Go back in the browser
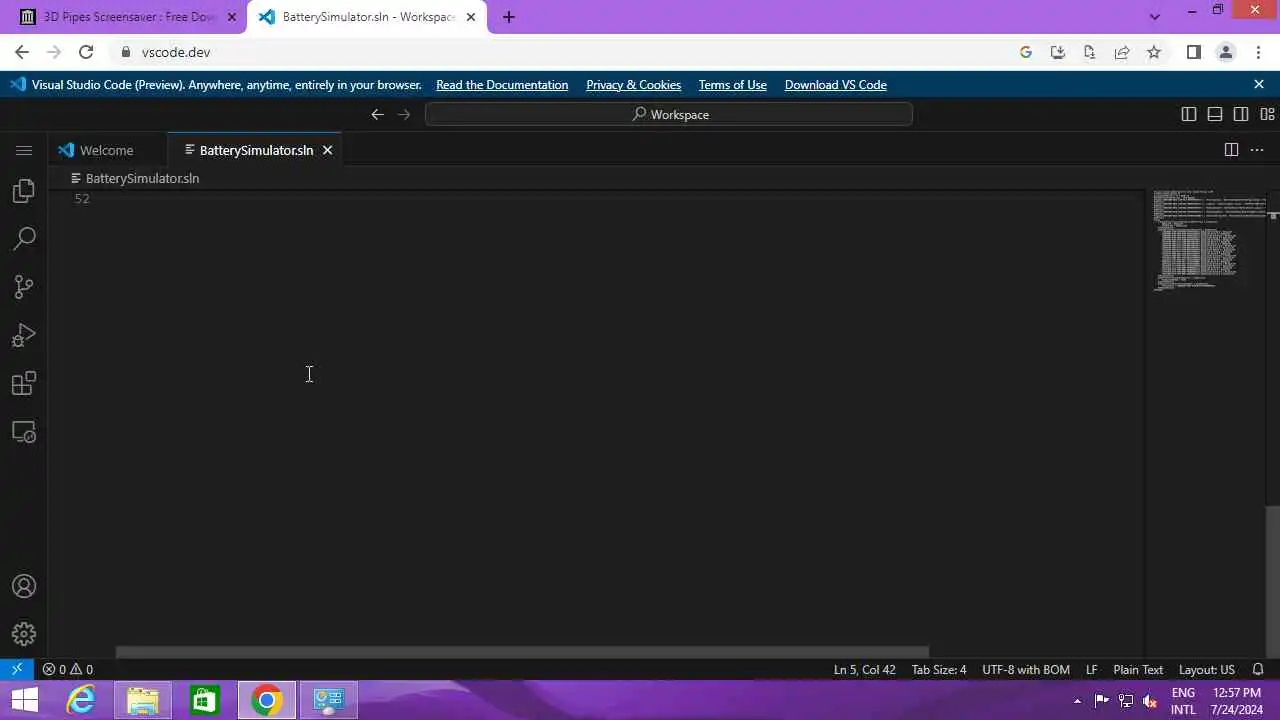1280x720 pixels. [x=22, y=52]
